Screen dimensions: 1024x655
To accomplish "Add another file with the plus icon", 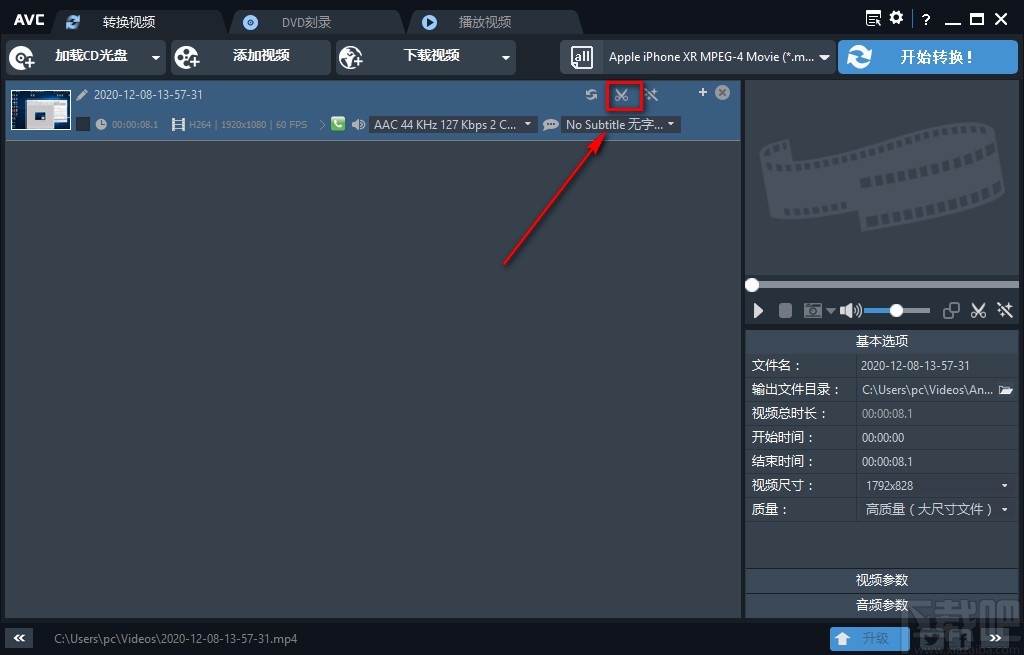I will (x=703, y=91).
